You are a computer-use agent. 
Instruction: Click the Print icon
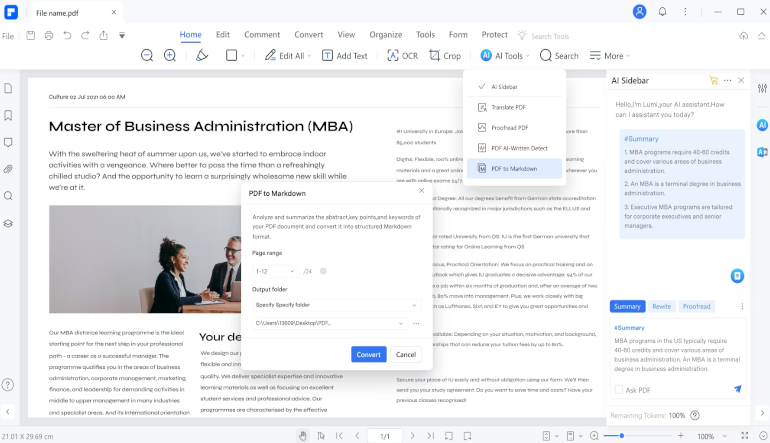coord(49,35)
